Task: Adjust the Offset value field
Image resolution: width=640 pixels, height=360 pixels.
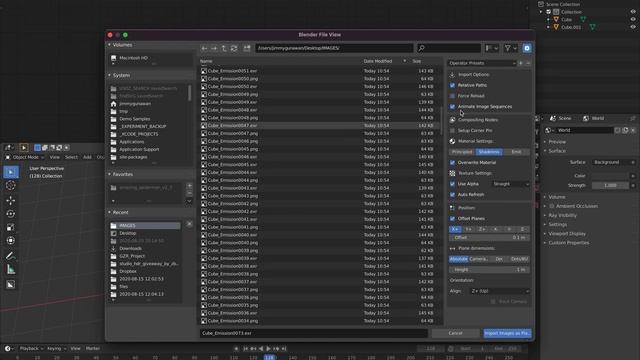Action: [489, 238]
